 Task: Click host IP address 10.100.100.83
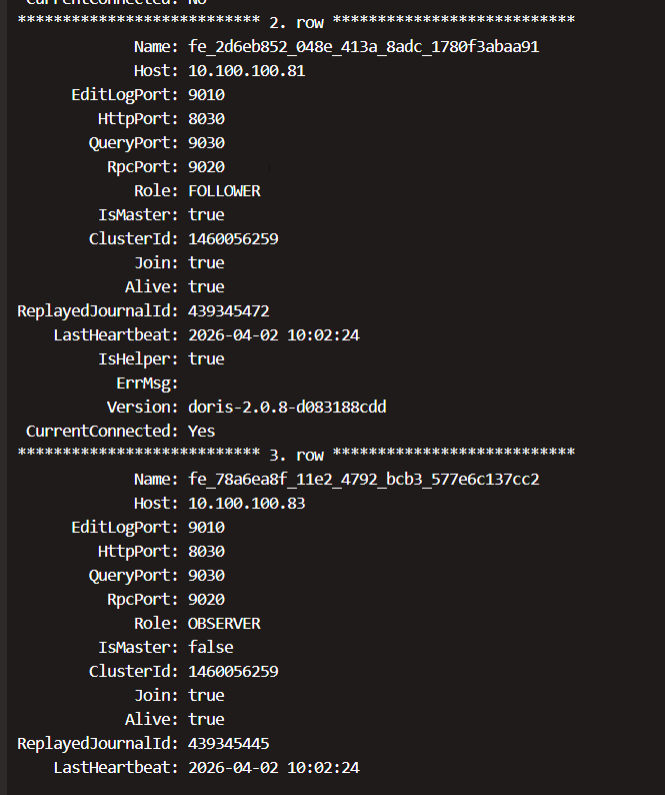click(x=246, y=503)
